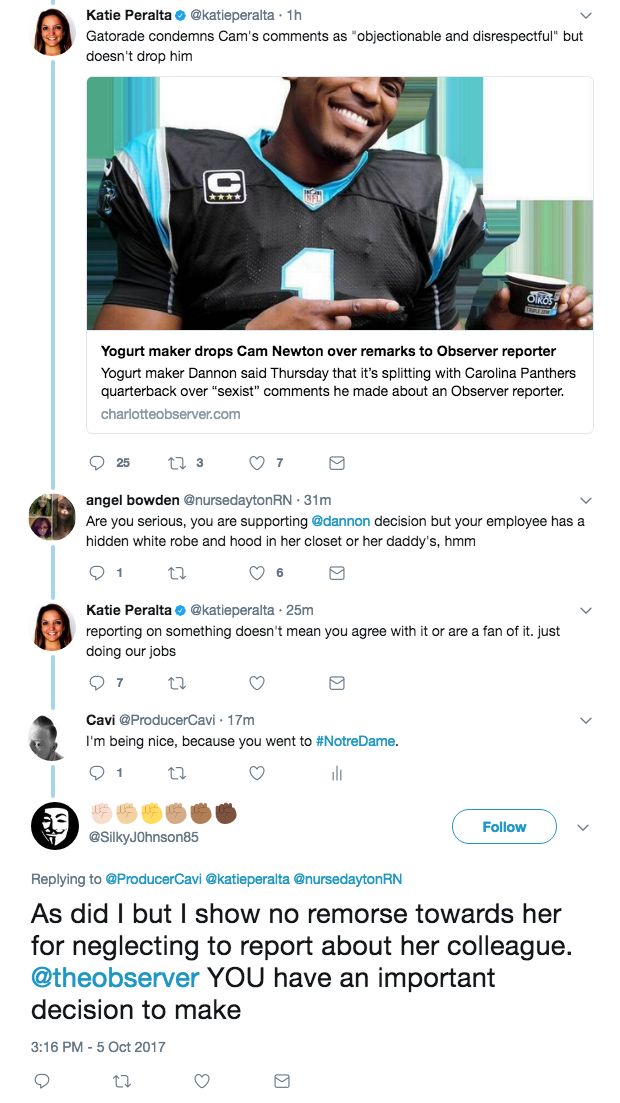
Task: Open the @dannon mention in angel's reply
Action: pyautogui.click(x=341, y=521)
